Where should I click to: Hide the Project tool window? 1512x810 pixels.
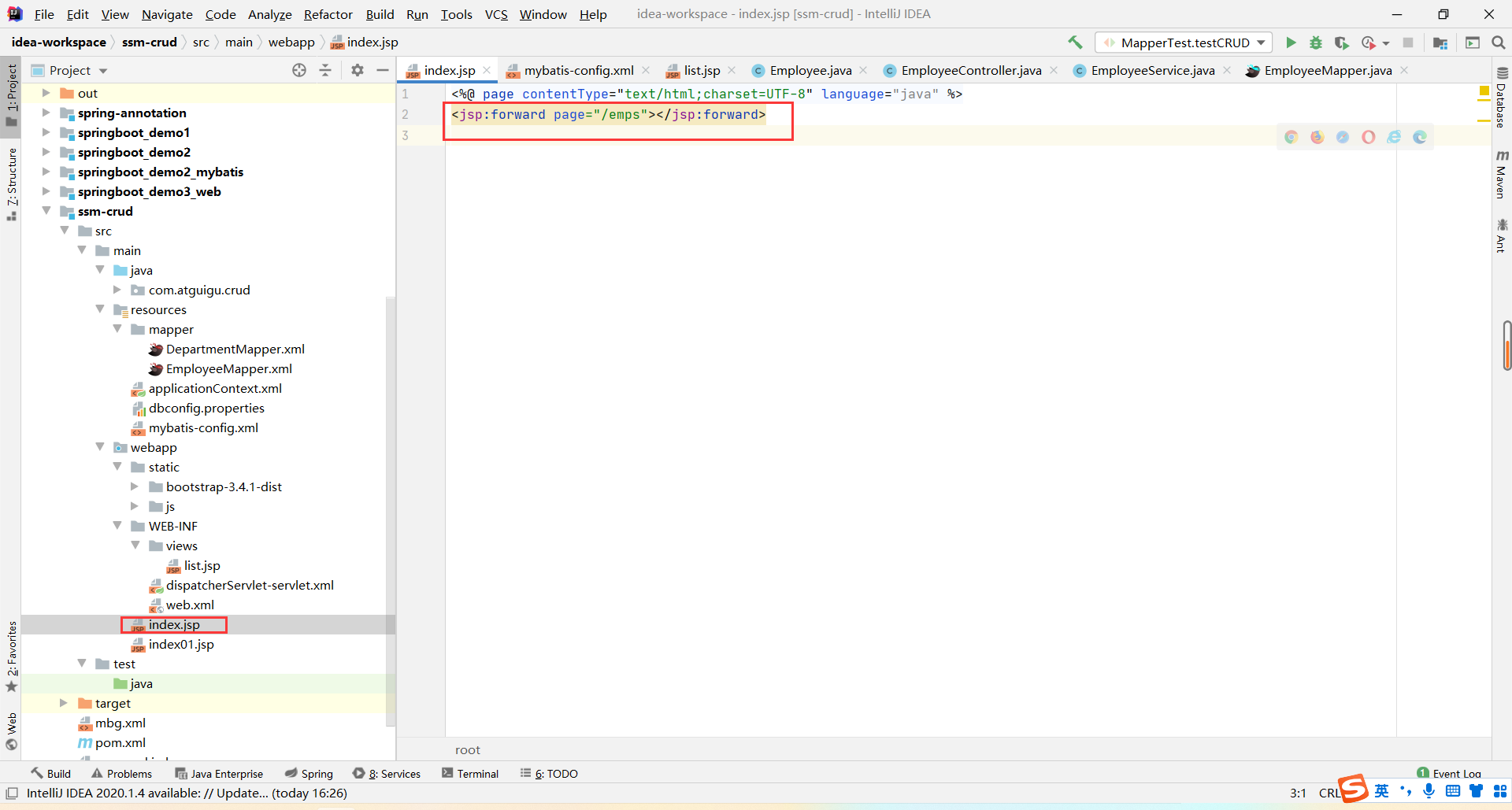coord(383,70)
